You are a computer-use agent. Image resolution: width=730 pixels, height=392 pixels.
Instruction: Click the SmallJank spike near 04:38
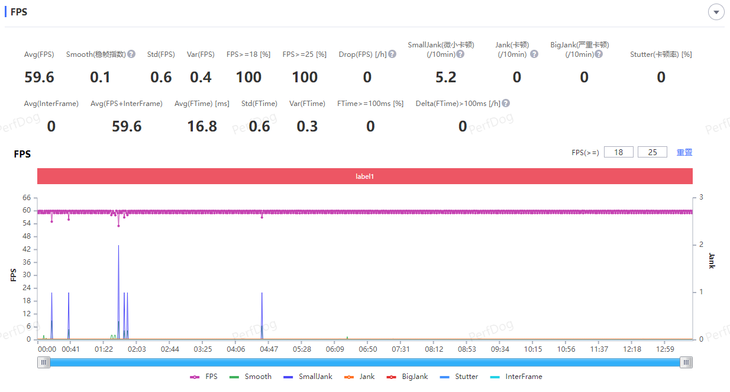click(262, 316)
